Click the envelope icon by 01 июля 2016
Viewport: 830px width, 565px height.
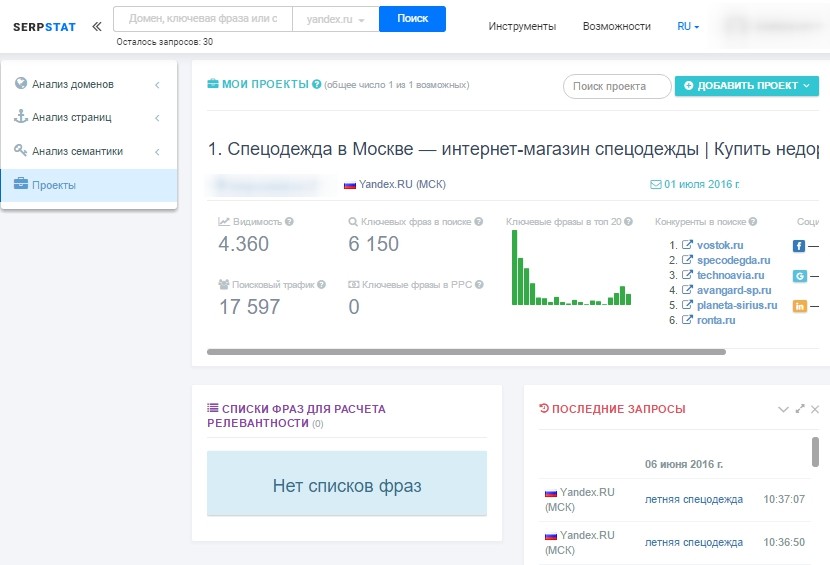coord(656,184)
